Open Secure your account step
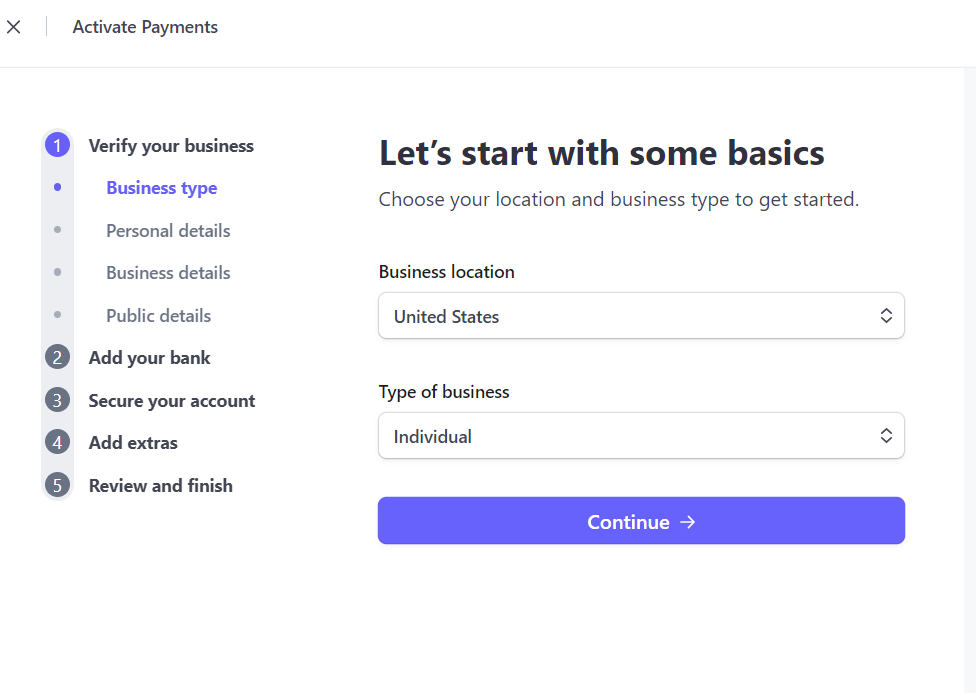 coord(172,401)
